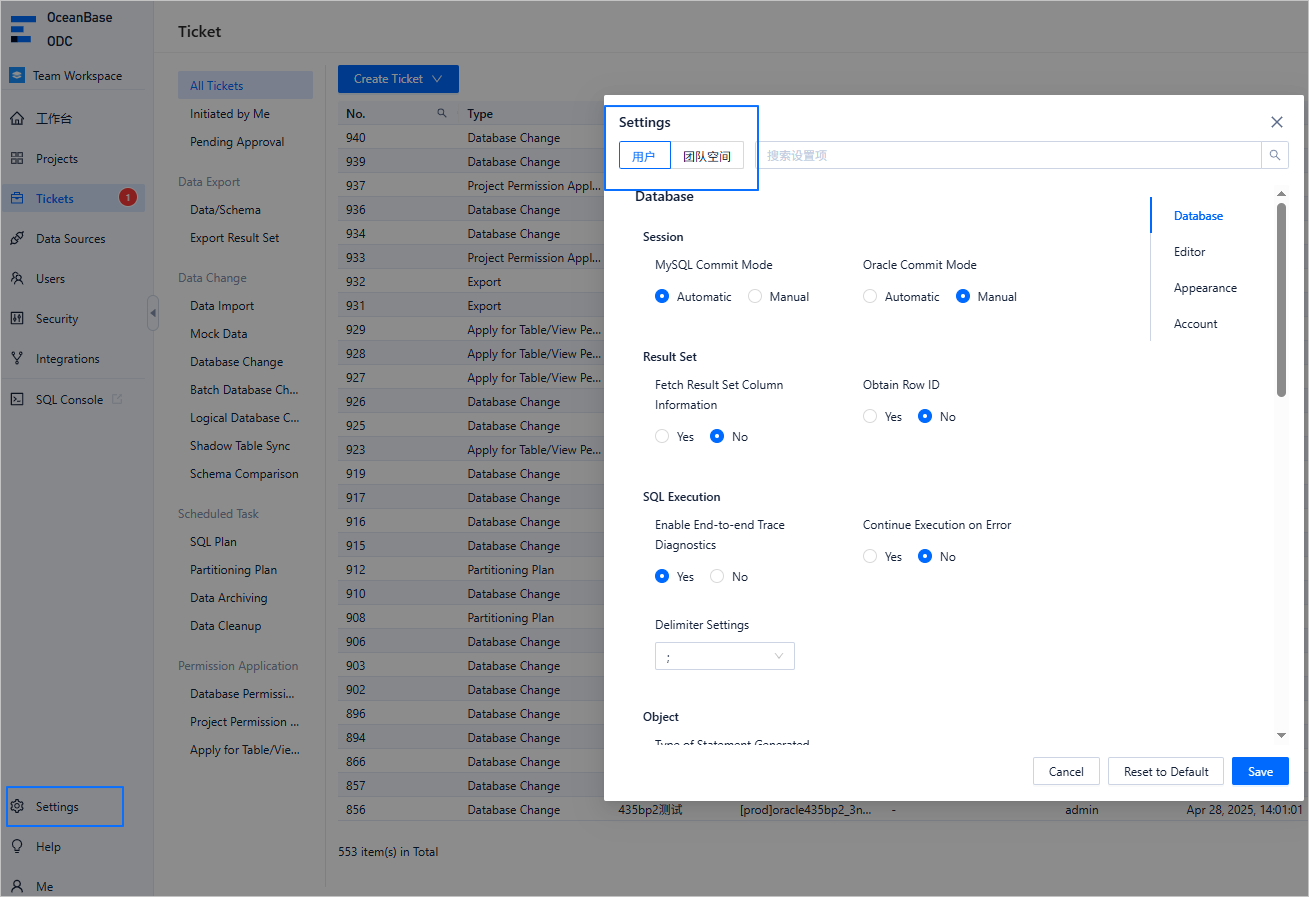Open the Editor settings category
The width and height of the screenshot is (1309, 897).
(1189, 251)
